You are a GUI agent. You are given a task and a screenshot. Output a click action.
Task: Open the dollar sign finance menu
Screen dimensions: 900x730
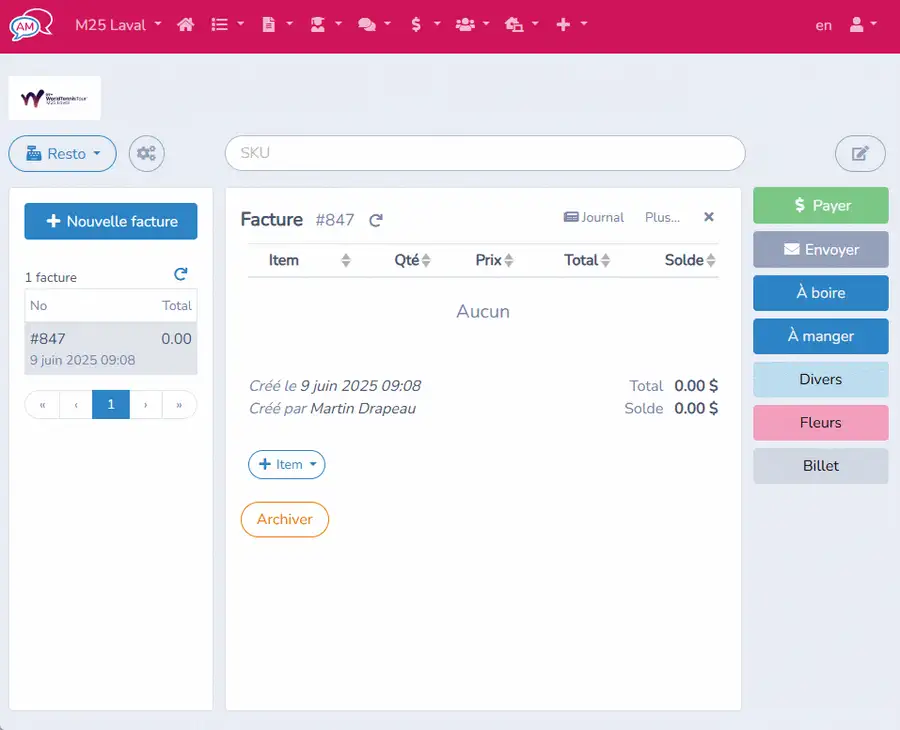click(x=425, y=25)
